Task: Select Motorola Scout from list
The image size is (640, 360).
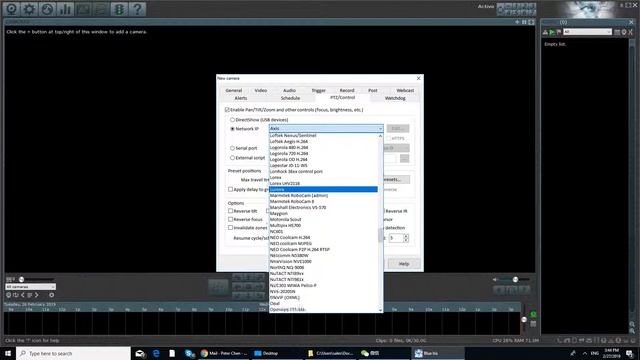Action: pos(323,220)
